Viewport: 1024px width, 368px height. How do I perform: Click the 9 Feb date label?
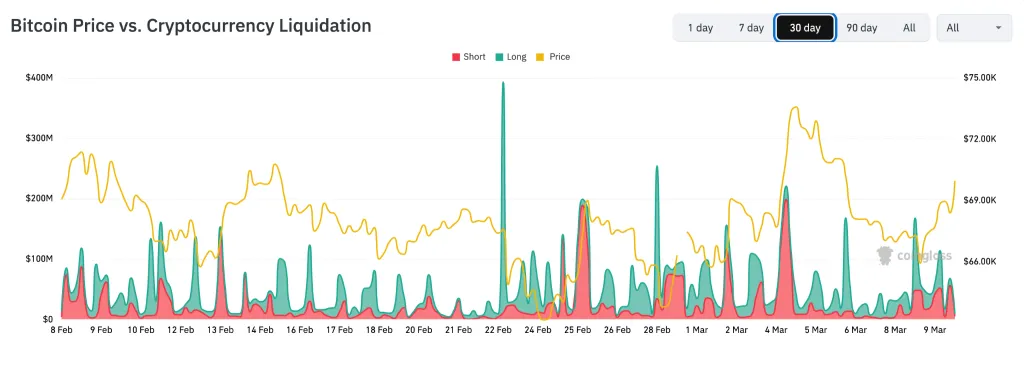[x=101, y=330]
